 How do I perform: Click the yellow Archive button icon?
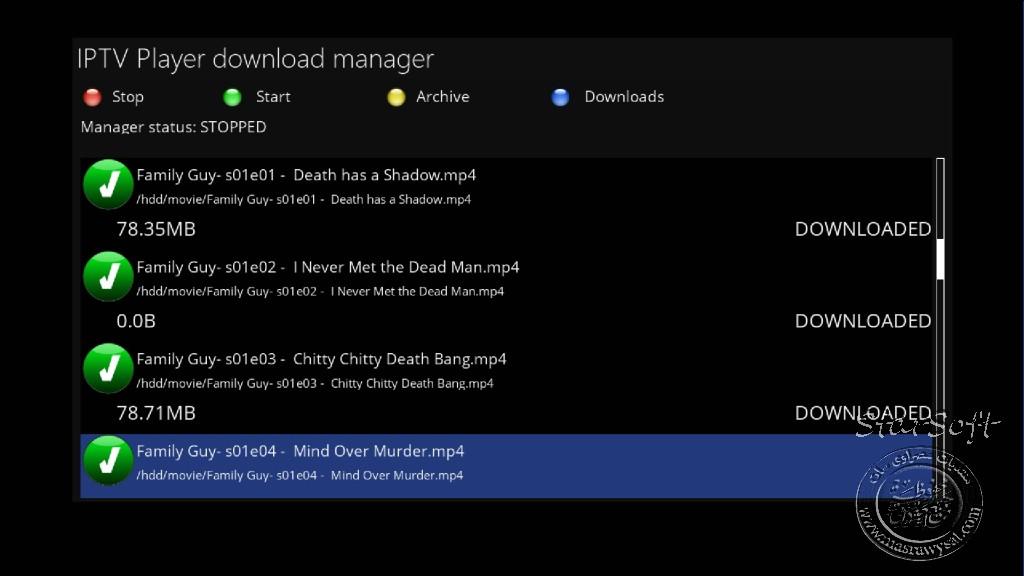(396, 97)
